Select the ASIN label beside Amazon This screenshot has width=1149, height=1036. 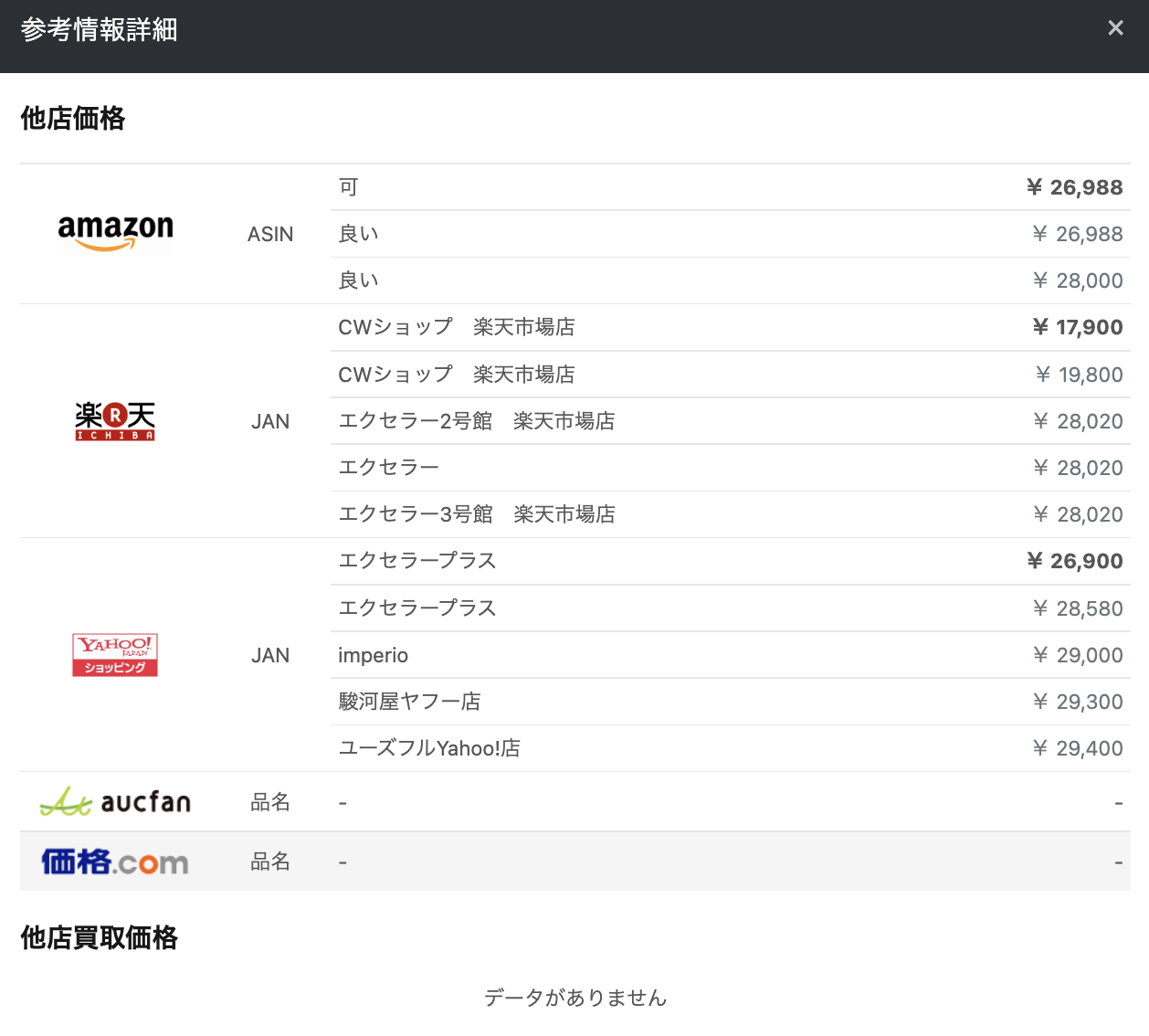[x=270, y=234]
